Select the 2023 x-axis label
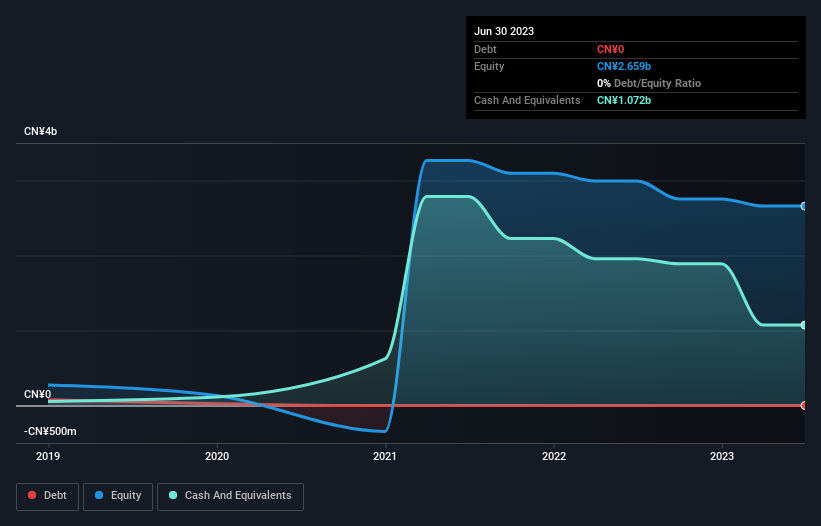This screenshot has width=821, height=526. (x=722, y=456)
